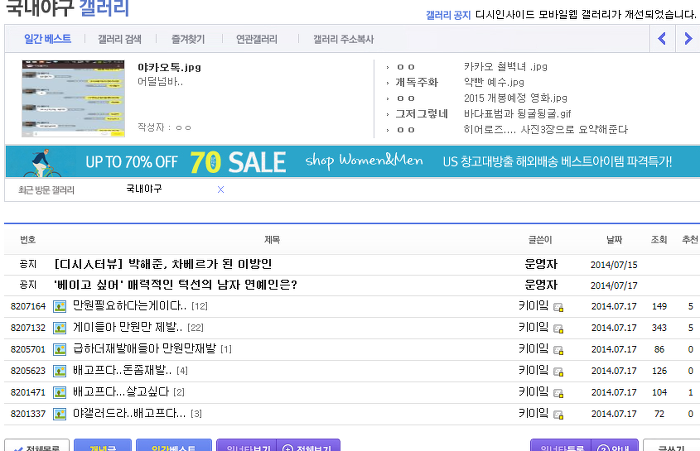Open the 야카오톡.jpg thumbnail image
This screenshot has height=451, width=700.
pos(73,98)
